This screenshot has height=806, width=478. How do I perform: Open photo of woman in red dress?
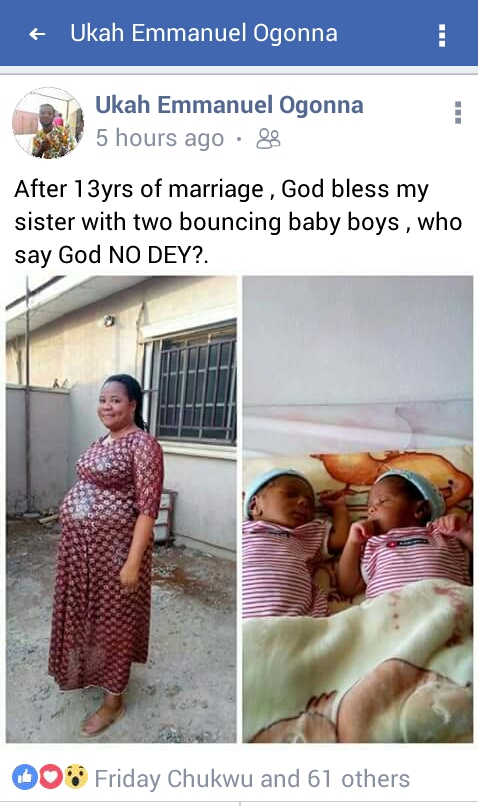(x=121, y=509)
